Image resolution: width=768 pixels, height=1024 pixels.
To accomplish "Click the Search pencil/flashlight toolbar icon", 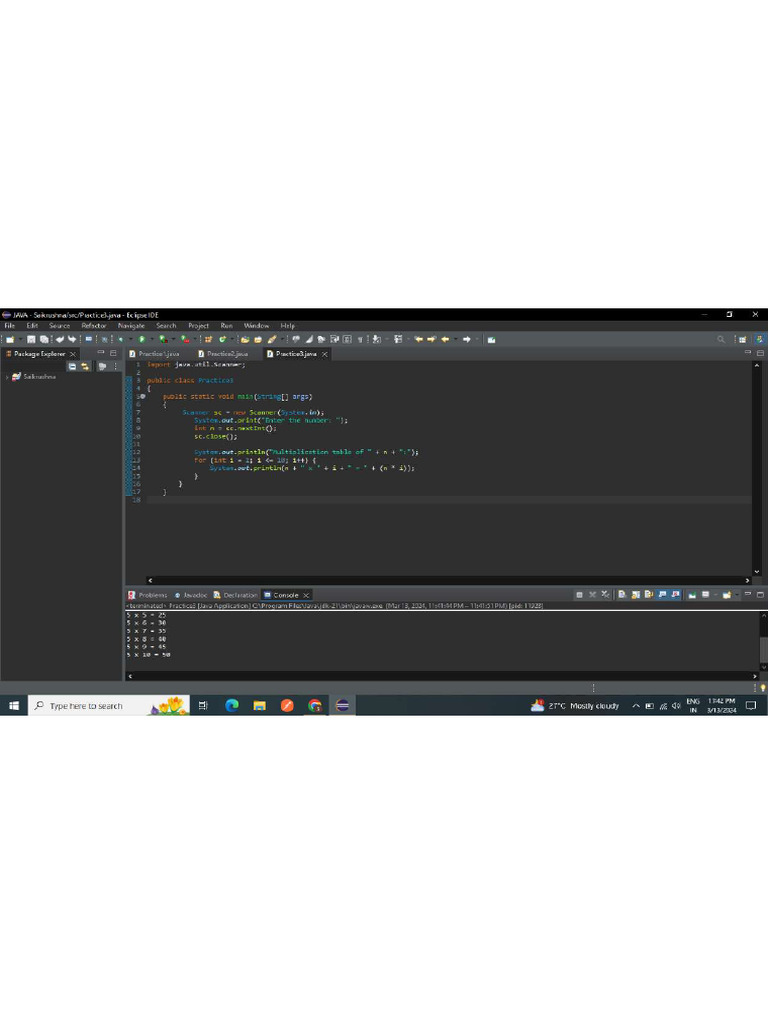I will [x=272, y=340].
